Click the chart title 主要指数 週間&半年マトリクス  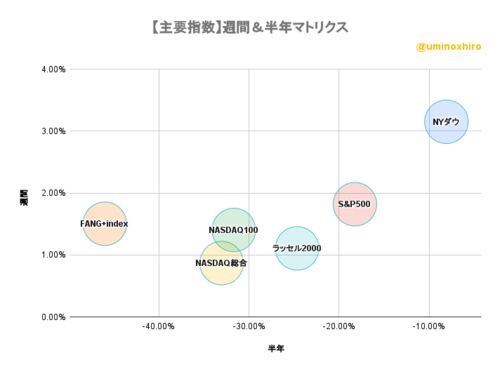(250, 27)
